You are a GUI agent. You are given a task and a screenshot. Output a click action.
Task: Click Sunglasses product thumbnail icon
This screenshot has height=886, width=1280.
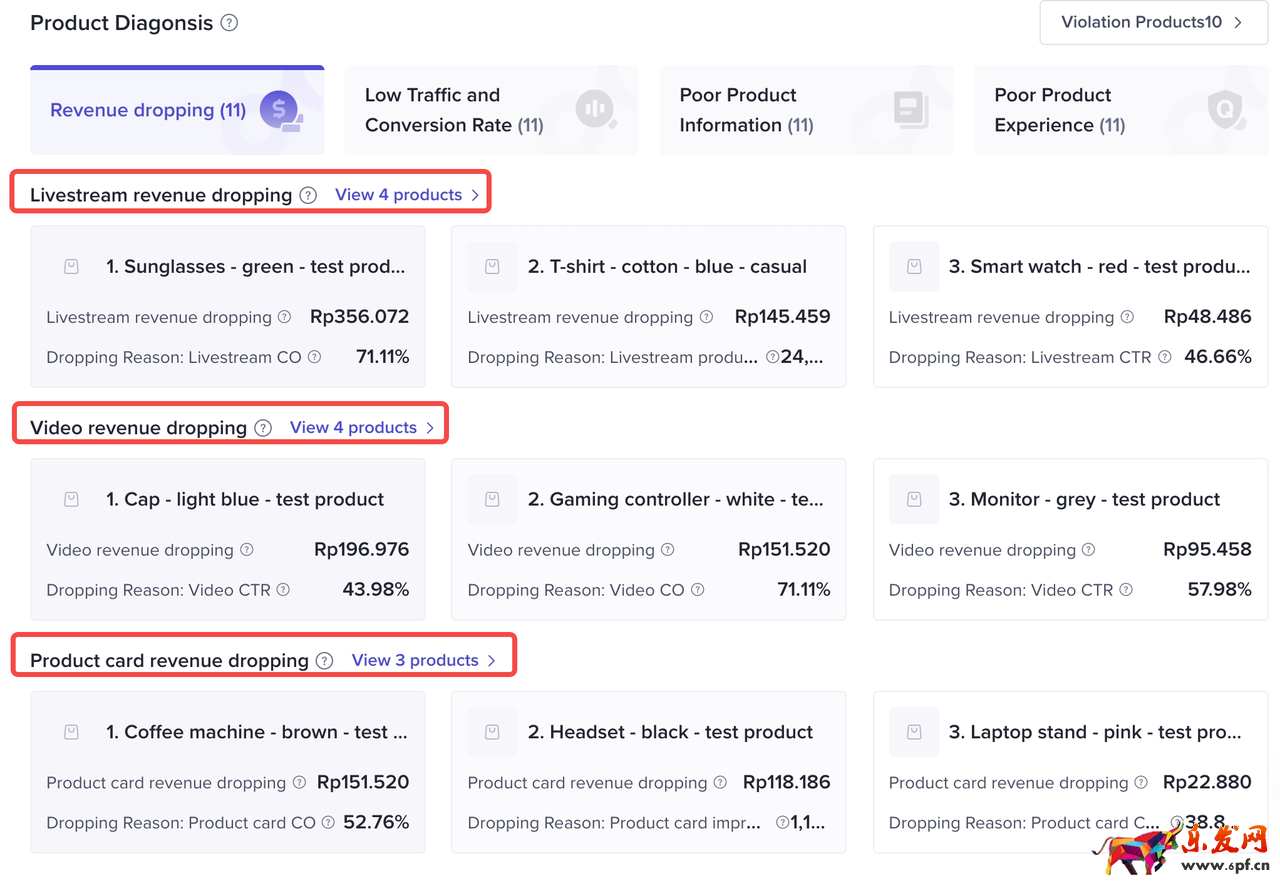point(71,267)
